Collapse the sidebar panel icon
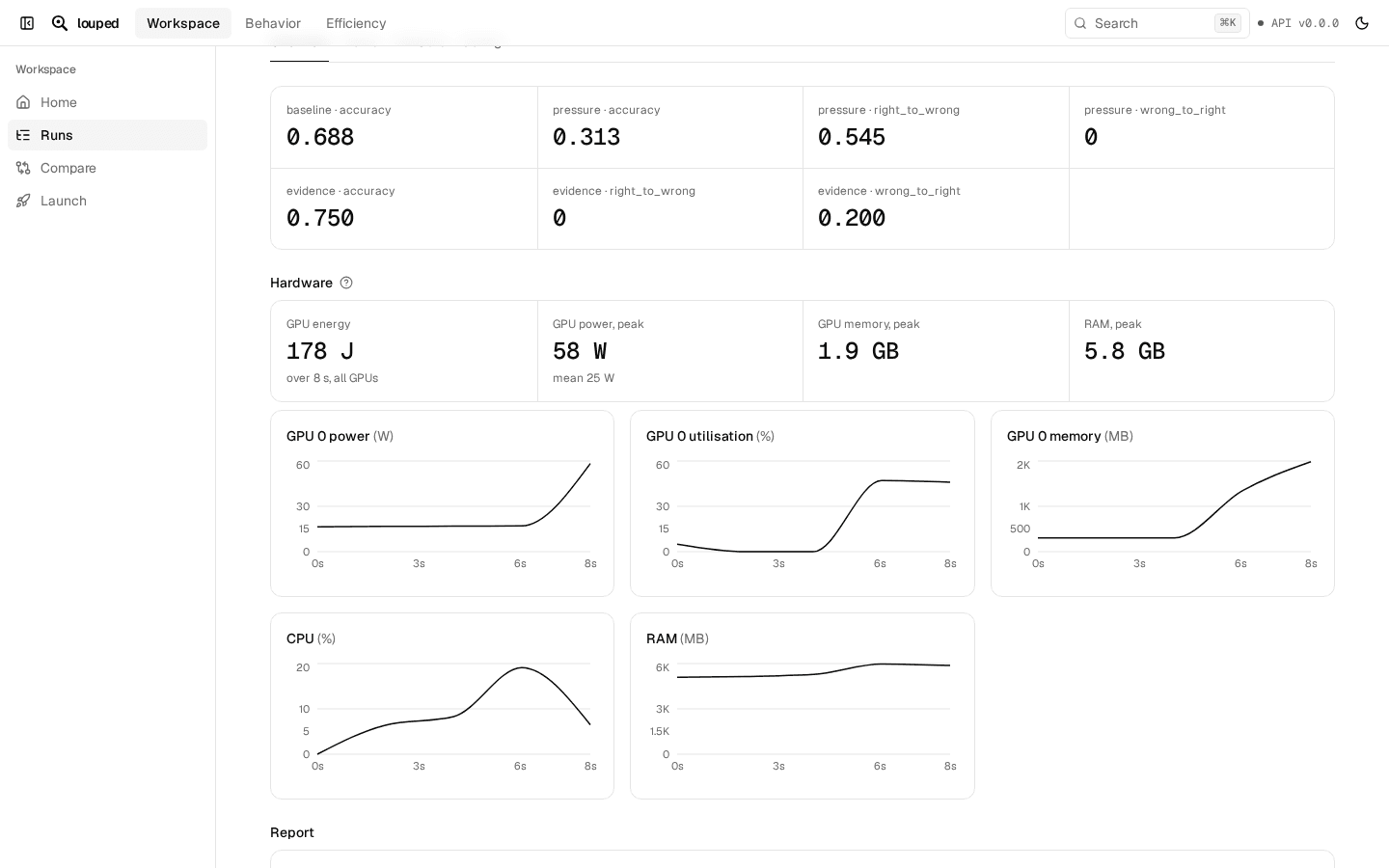 click(27, 23)
